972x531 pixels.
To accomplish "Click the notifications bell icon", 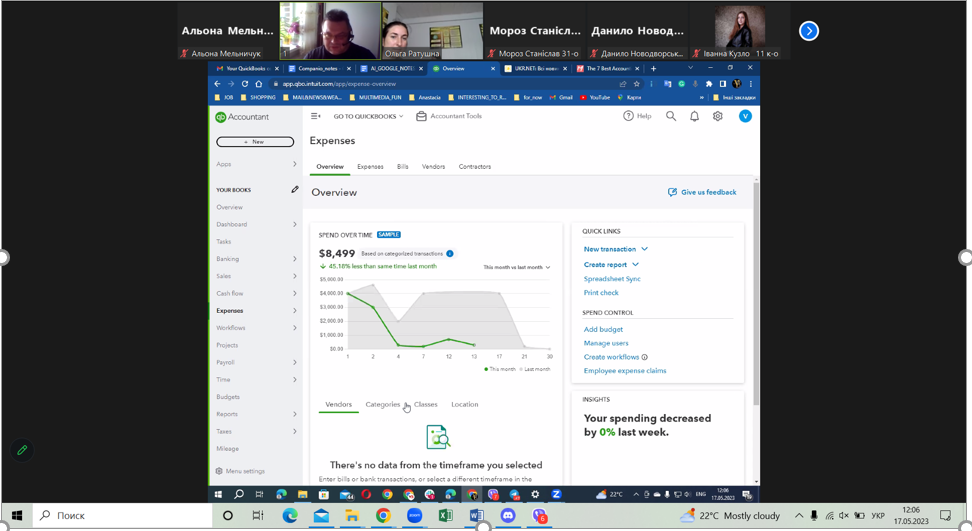I will pos(694,116).
